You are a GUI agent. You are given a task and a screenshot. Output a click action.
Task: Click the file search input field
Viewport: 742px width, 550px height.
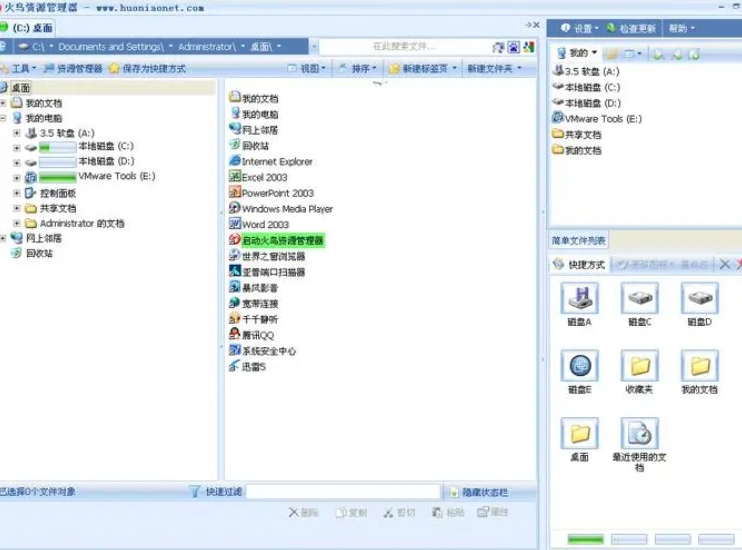(405, 46)
